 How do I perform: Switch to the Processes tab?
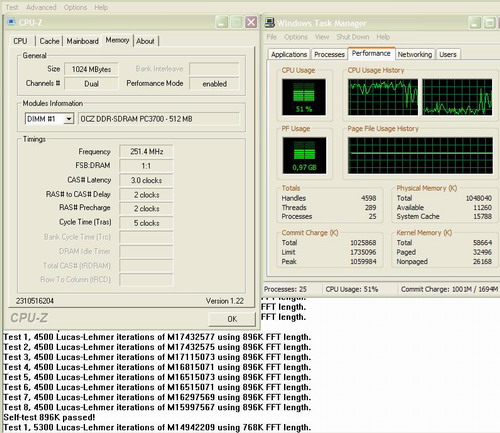click(x=329, y=54)
